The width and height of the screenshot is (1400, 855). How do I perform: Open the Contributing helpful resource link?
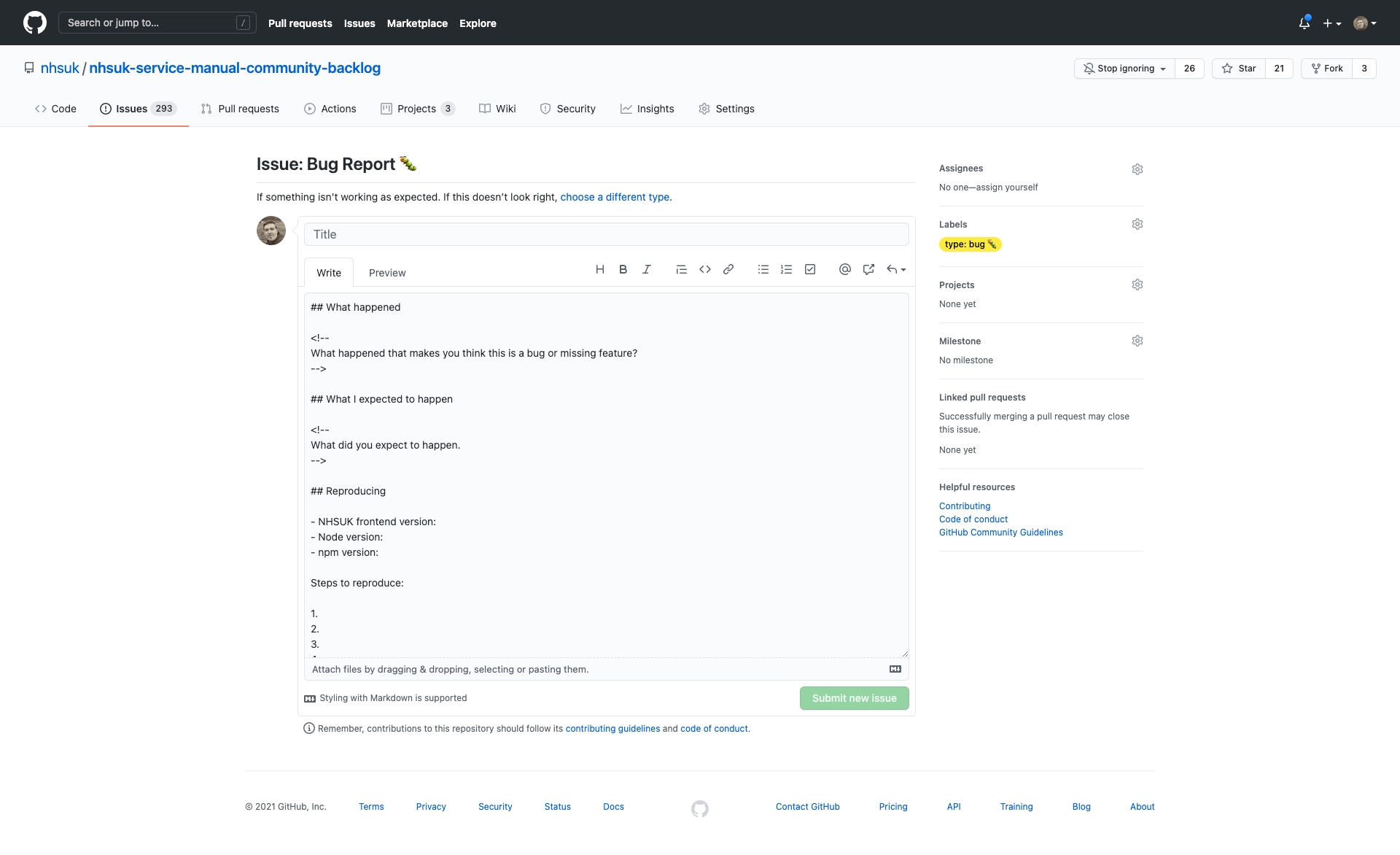(x=964, y=506)
